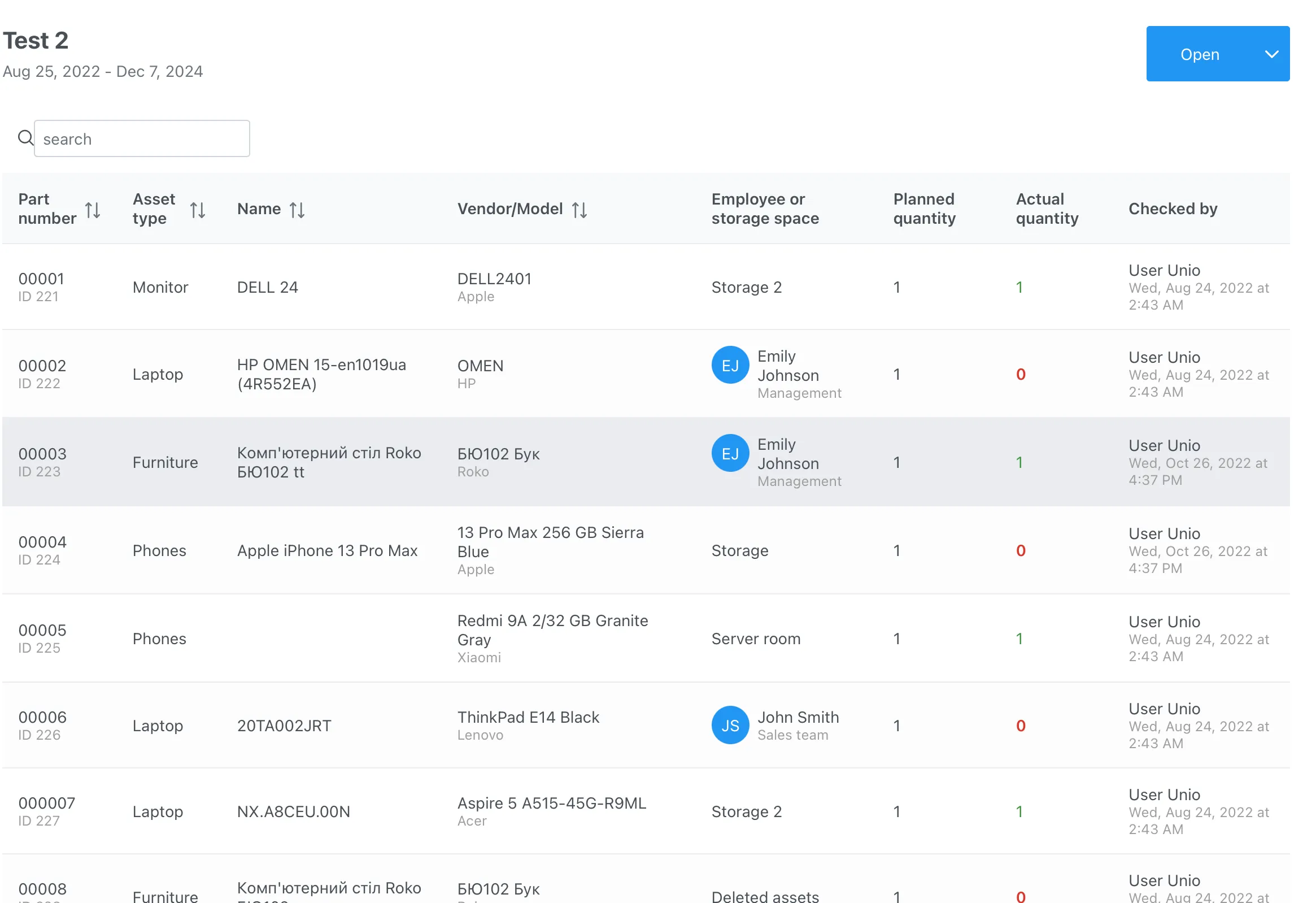Select the 20TA002JRT ThinkPad row

coord(284,726)
